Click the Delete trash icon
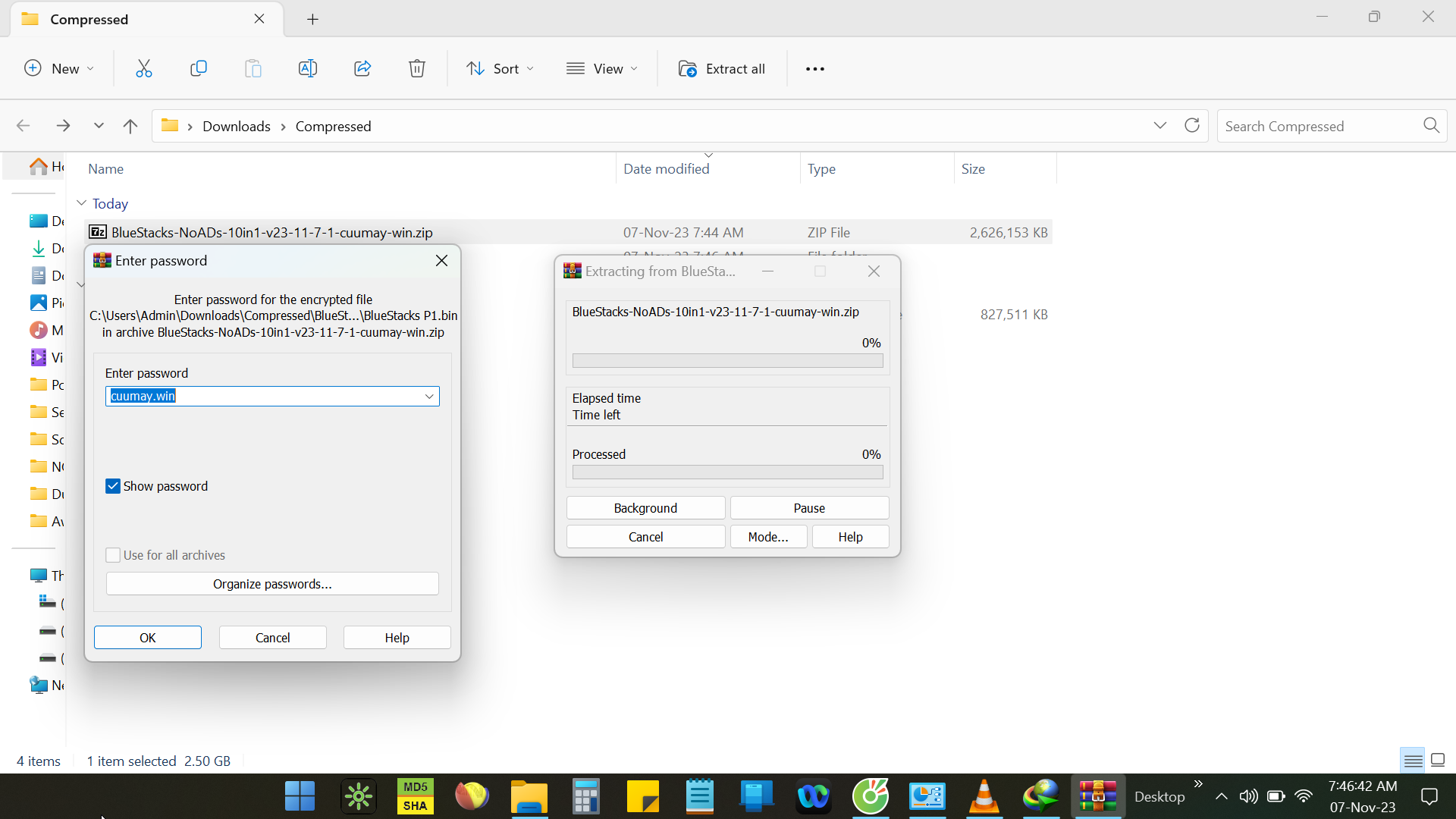Viewport: 1456px width, 819px height. click(417, 68)
